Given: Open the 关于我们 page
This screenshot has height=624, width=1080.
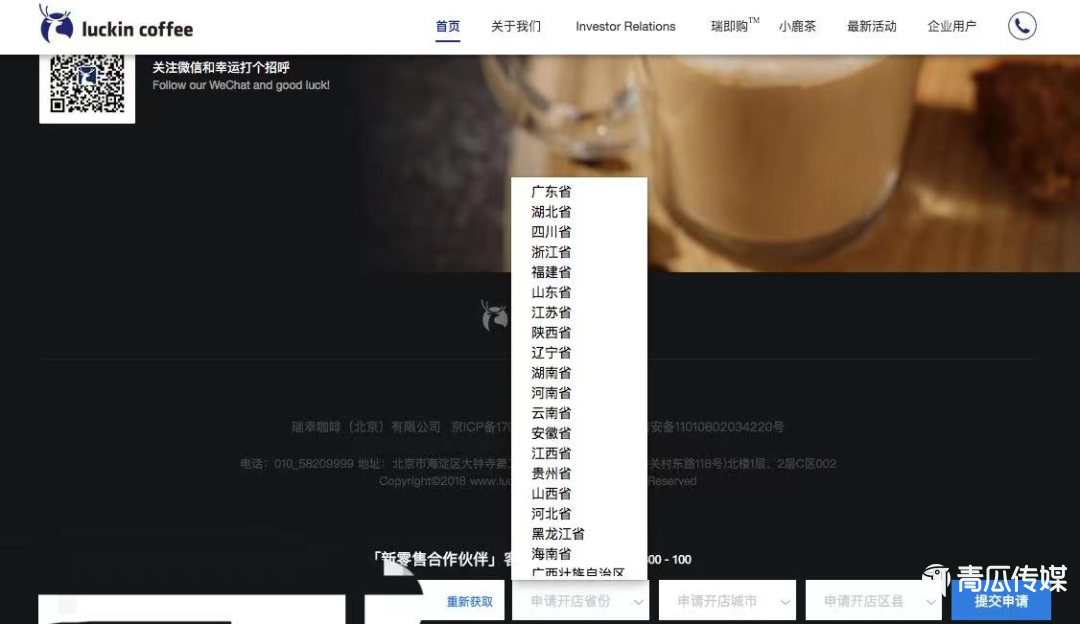Looking at the screenshot, I should [x=516, y=27].
